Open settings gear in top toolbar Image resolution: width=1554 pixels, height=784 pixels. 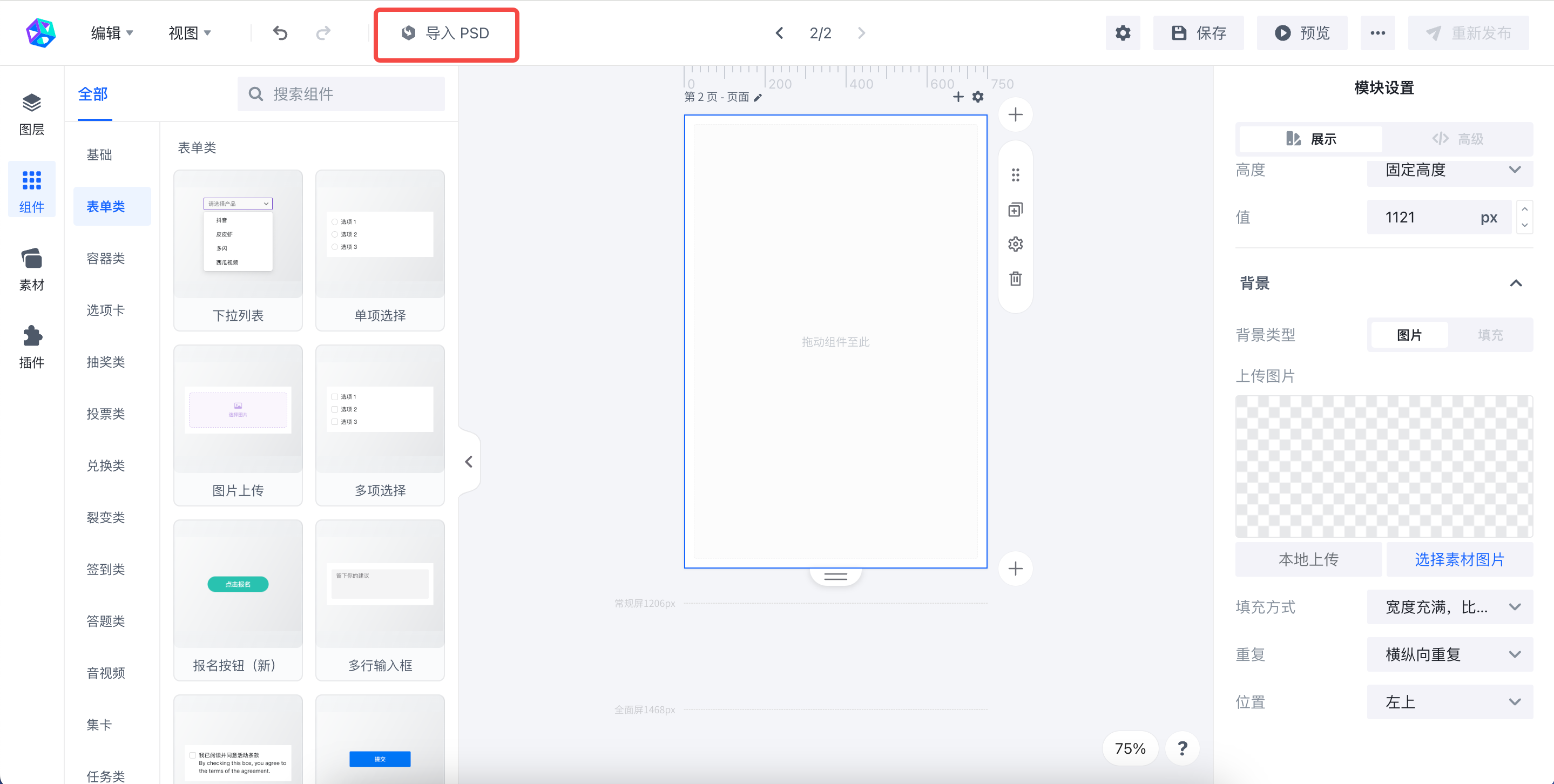pos(1123,32)
